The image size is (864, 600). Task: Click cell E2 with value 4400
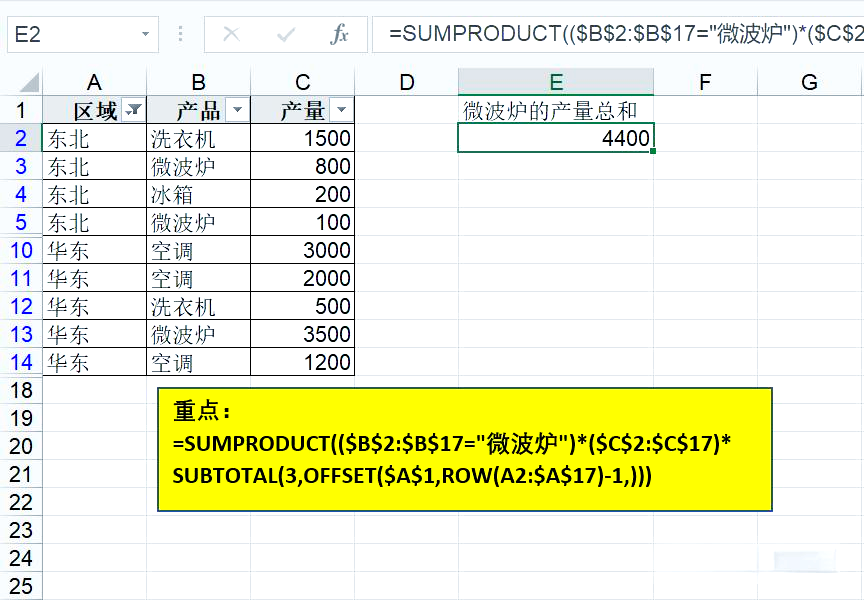pos(556,138)
